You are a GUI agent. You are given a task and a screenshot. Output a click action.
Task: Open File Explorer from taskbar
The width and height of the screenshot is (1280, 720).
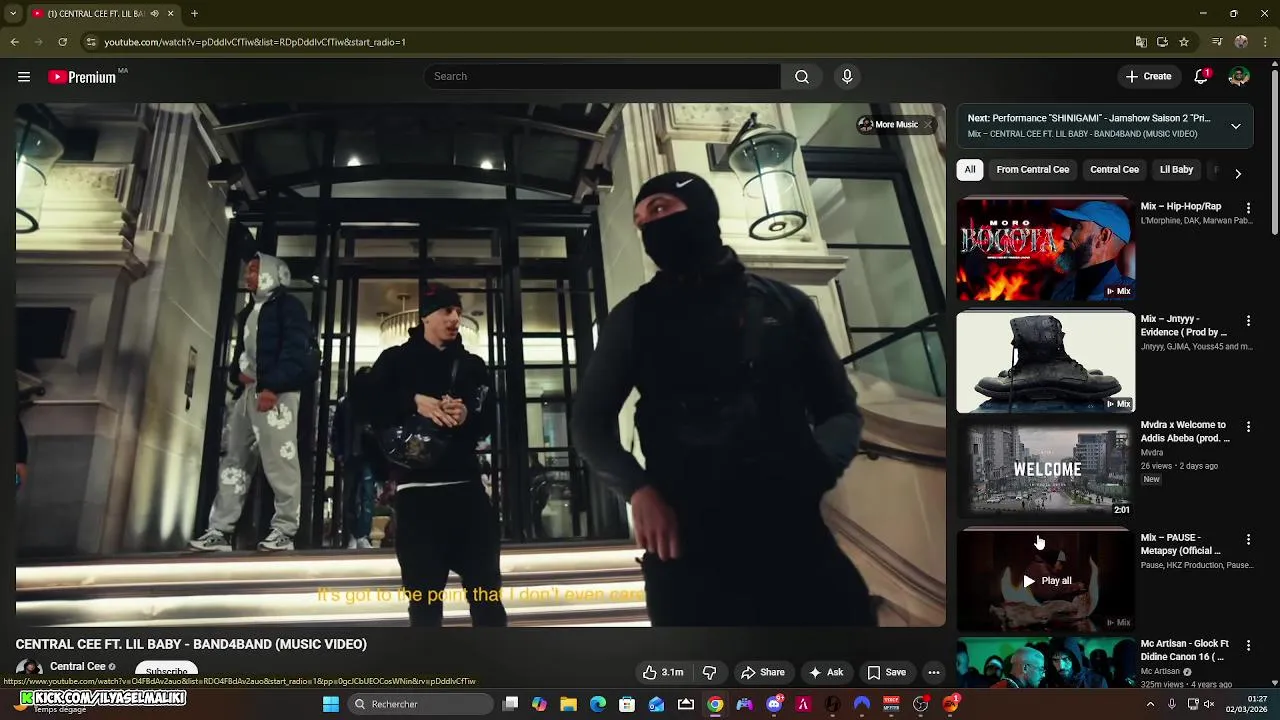click(568, 705)
